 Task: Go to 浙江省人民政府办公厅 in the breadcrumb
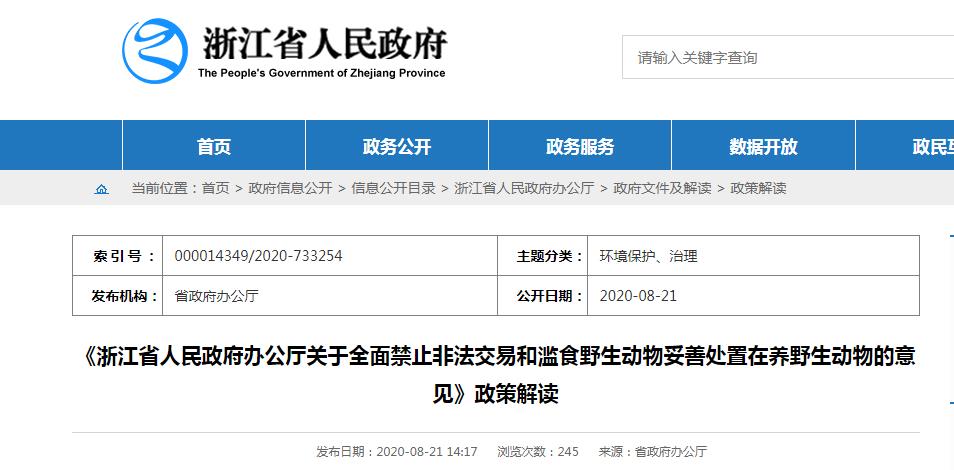click(x=524, y=188)
